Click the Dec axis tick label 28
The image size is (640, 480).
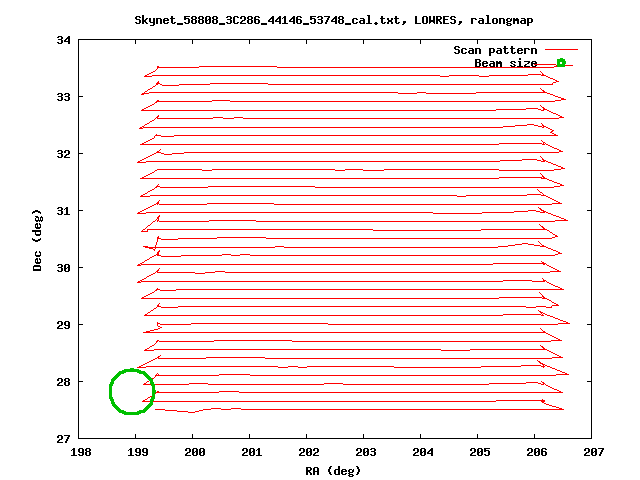(64, 382)
